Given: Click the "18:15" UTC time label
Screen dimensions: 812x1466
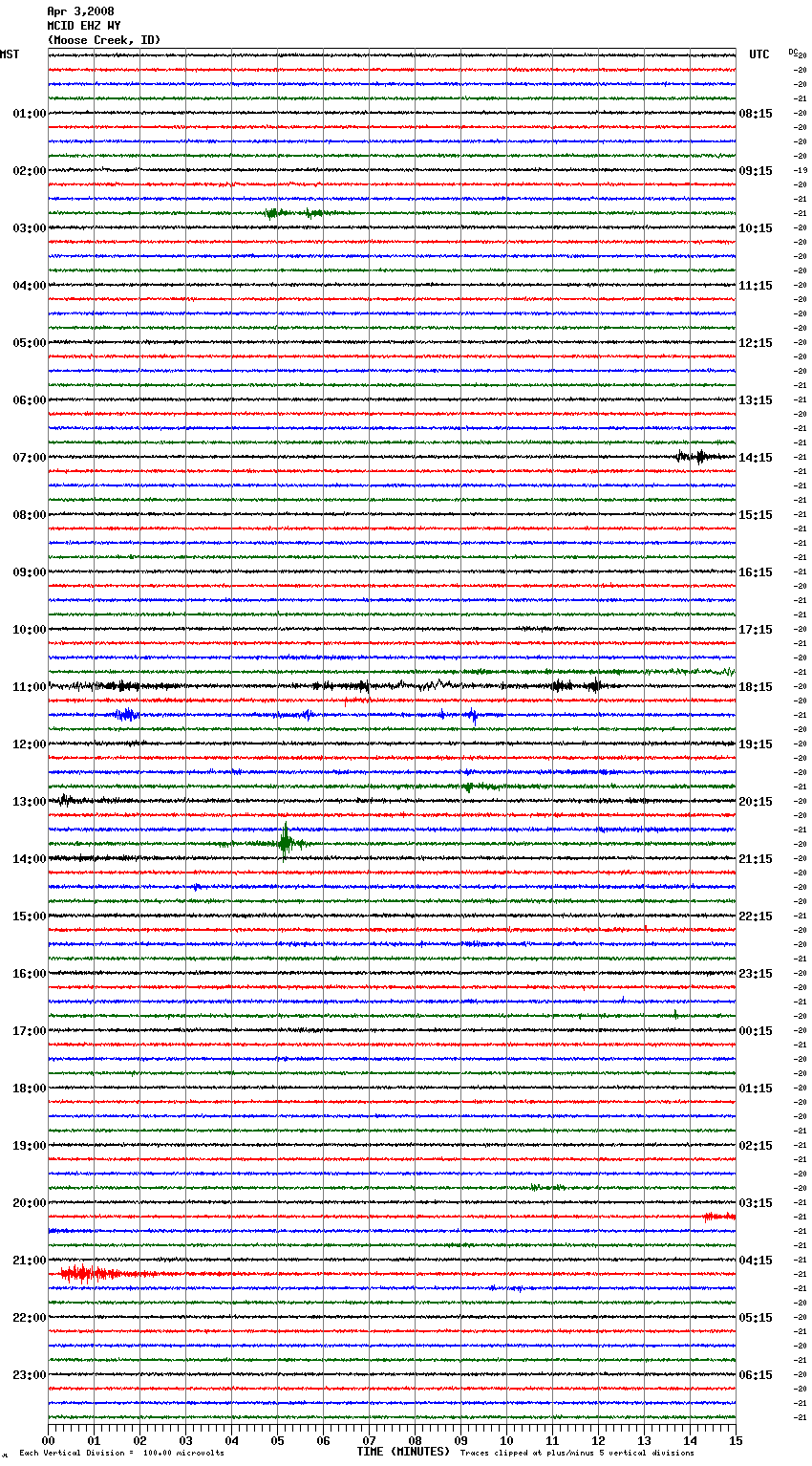Looking at the screenshot, I should tap(756, 687).
